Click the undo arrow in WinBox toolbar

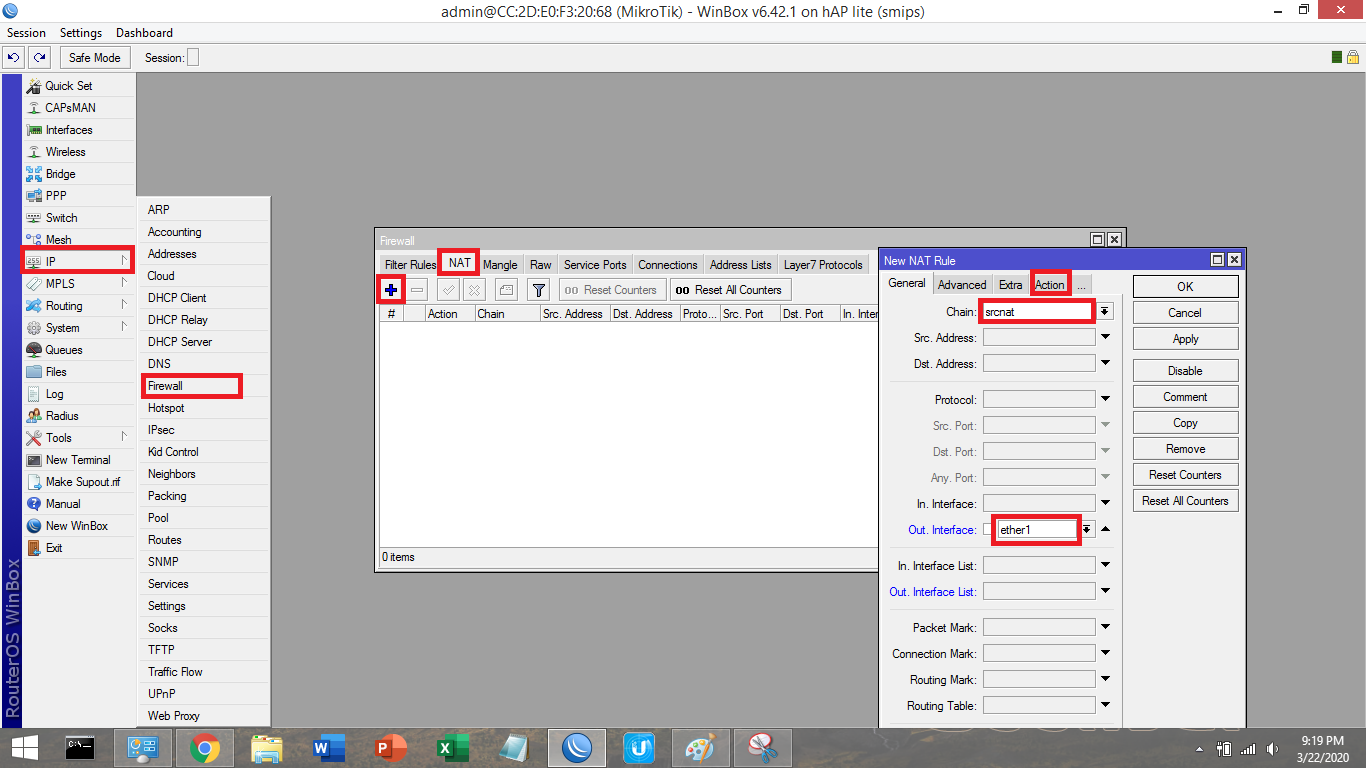(14, 58)
